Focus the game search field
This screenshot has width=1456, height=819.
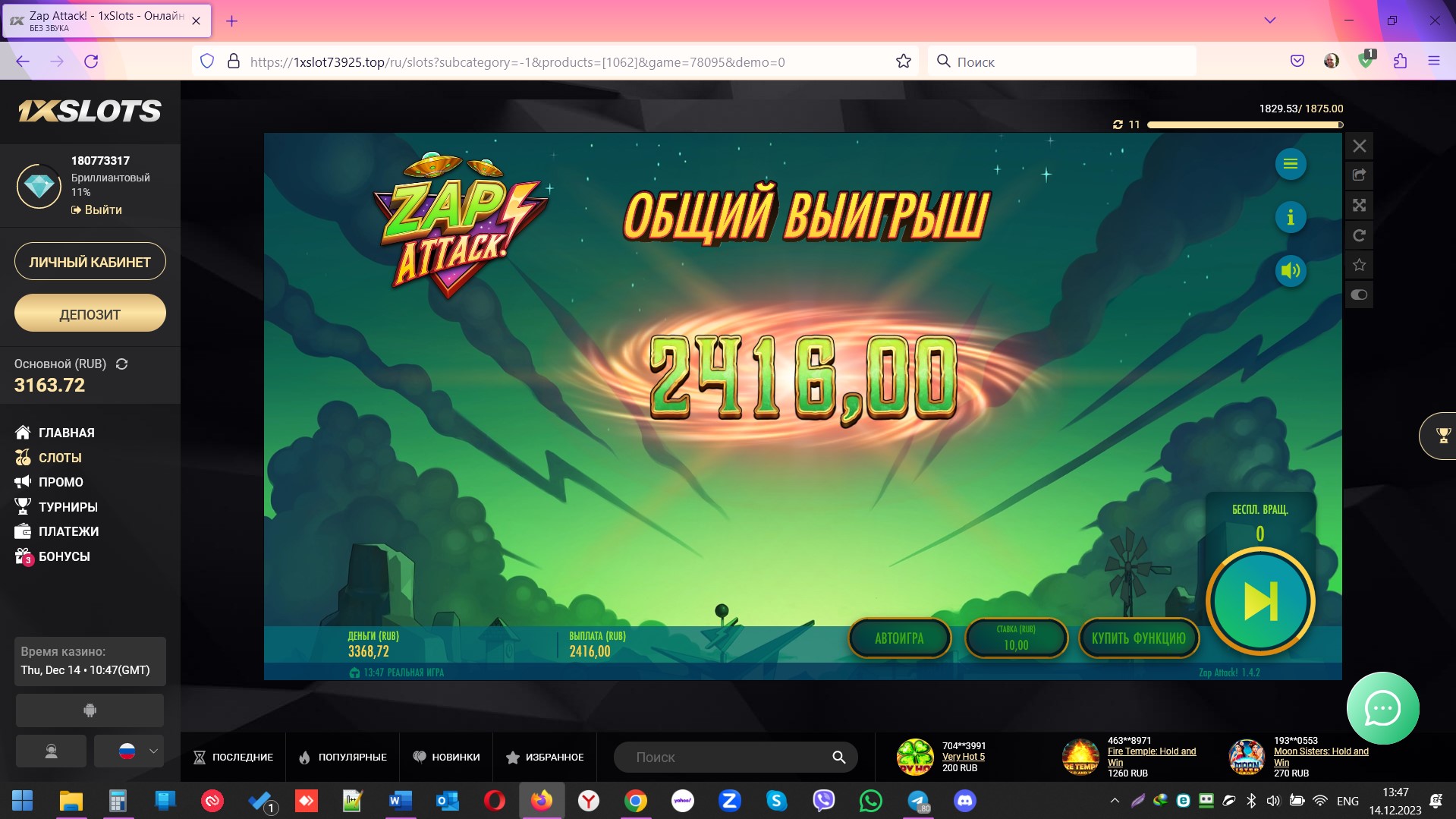(735, 758)
